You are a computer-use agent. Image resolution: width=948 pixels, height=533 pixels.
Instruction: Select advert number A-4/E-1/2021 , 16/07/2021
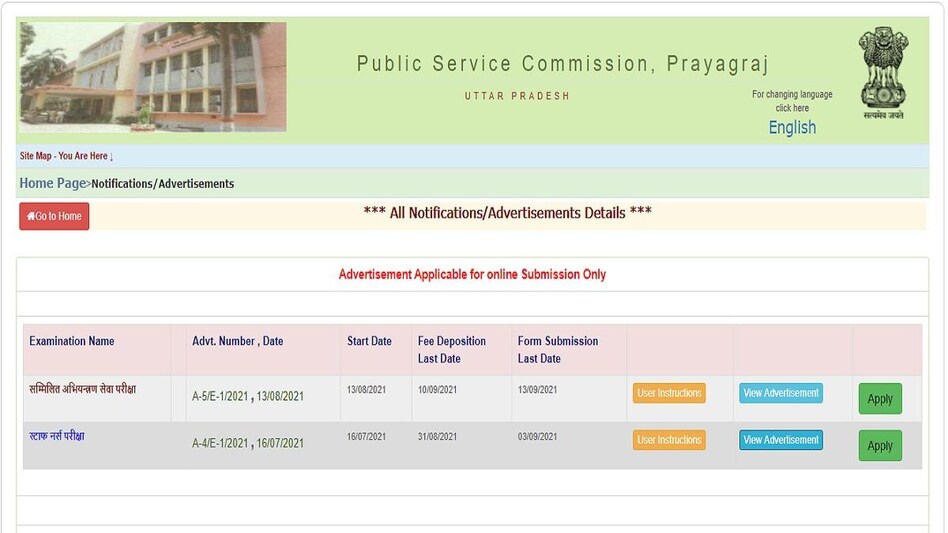(x=248, y=443)
